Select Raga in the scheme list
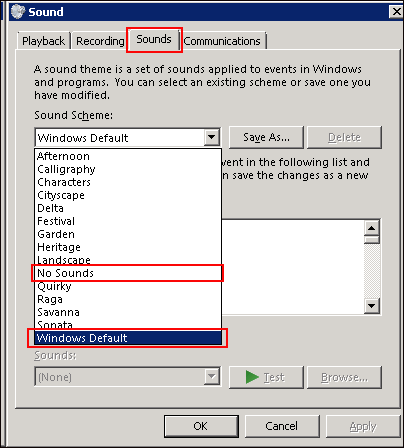 [x=128, y=299]
